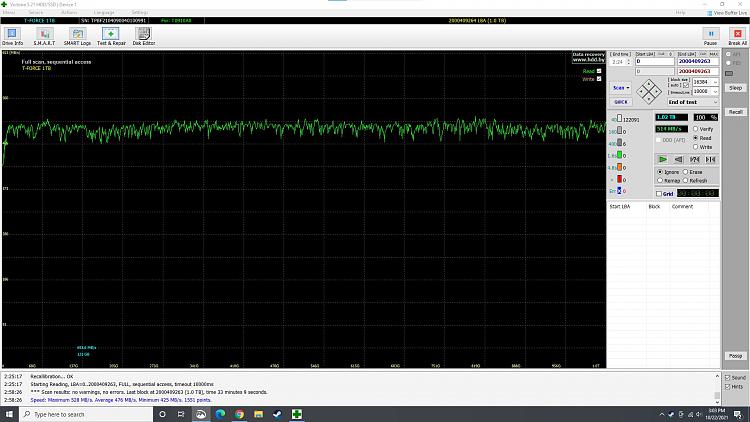This screenshot has height=422, width=750.
Task: Open Google Chrome from taskbar
Action: tap(239, 414)
